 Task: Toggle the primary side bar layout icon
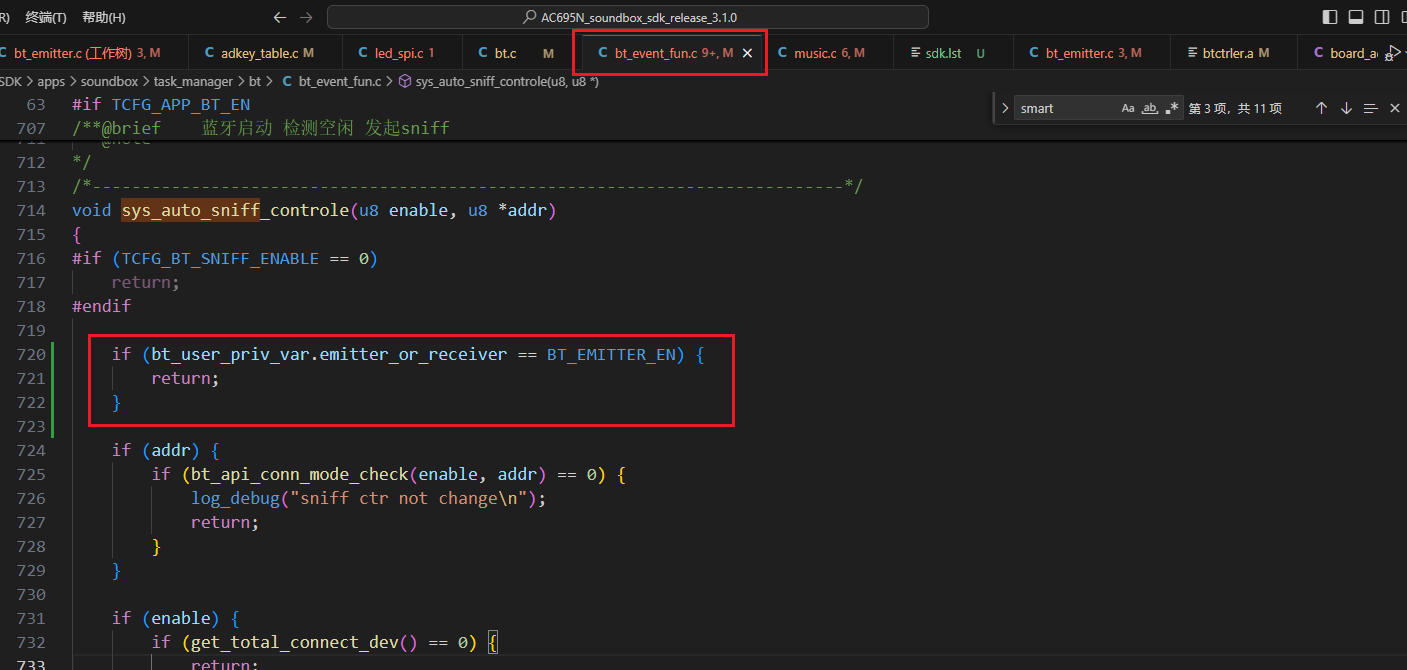(x=1330, y=17)
